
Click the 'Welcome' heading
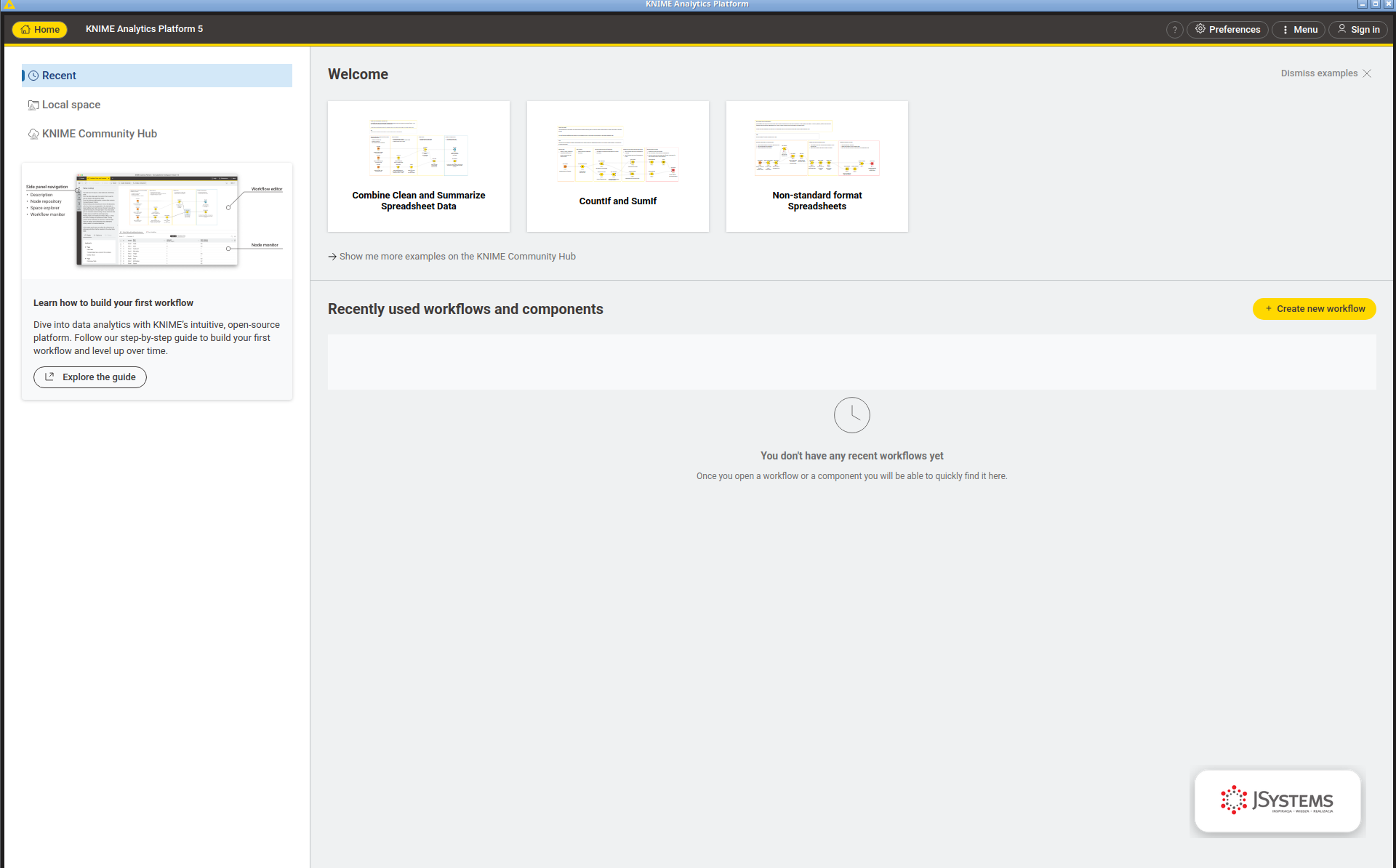[x=358, y=74]
